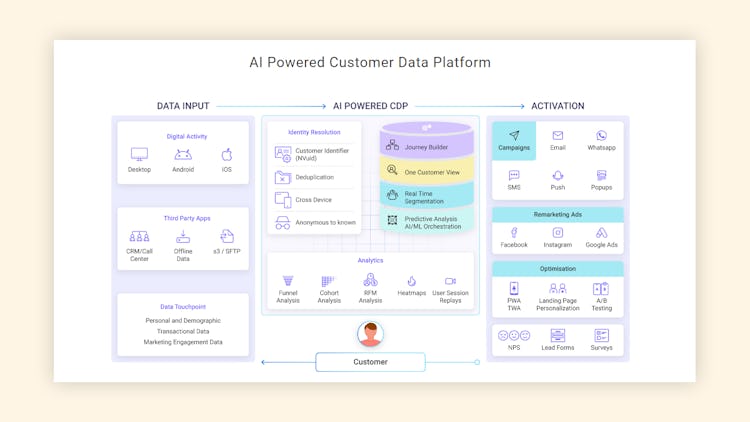Click the Journey Builder icon

coord(392,145)
